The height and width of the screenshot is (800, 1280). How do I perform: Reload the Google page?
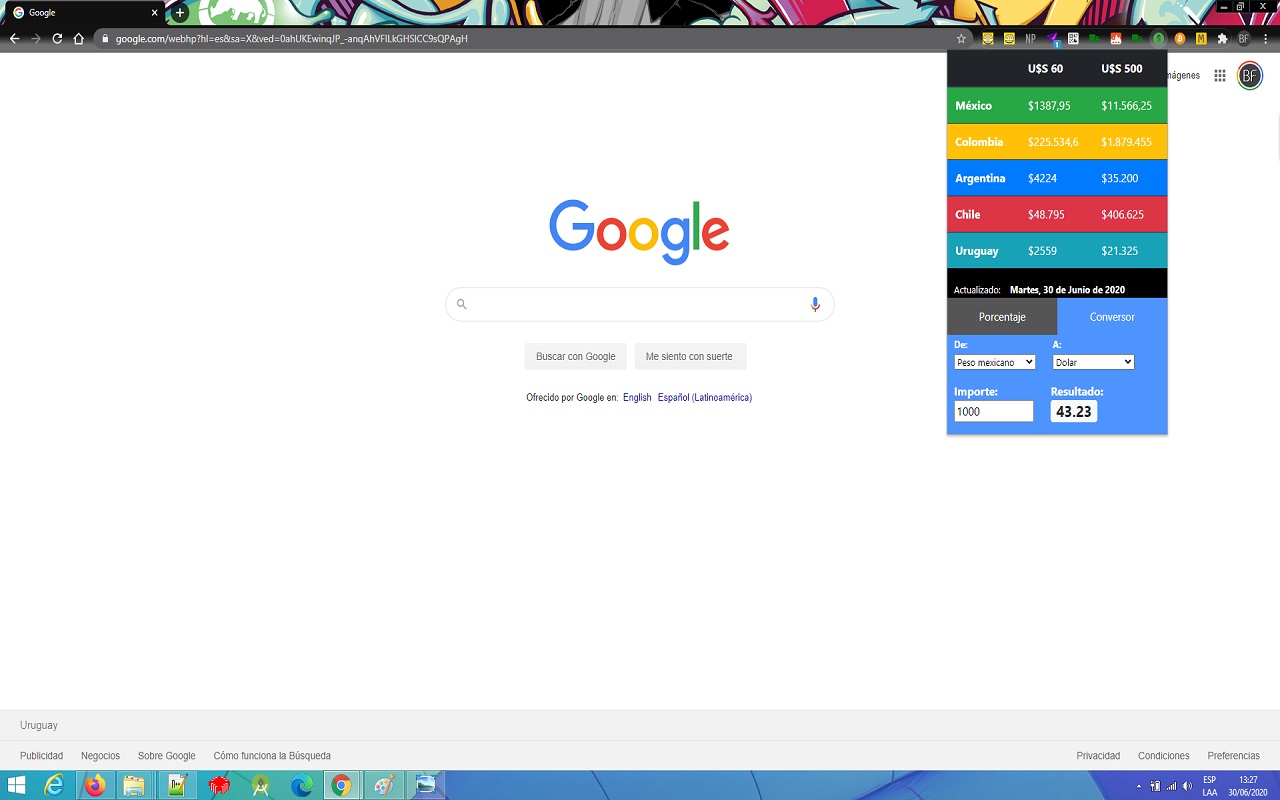(x=57, y=39)
